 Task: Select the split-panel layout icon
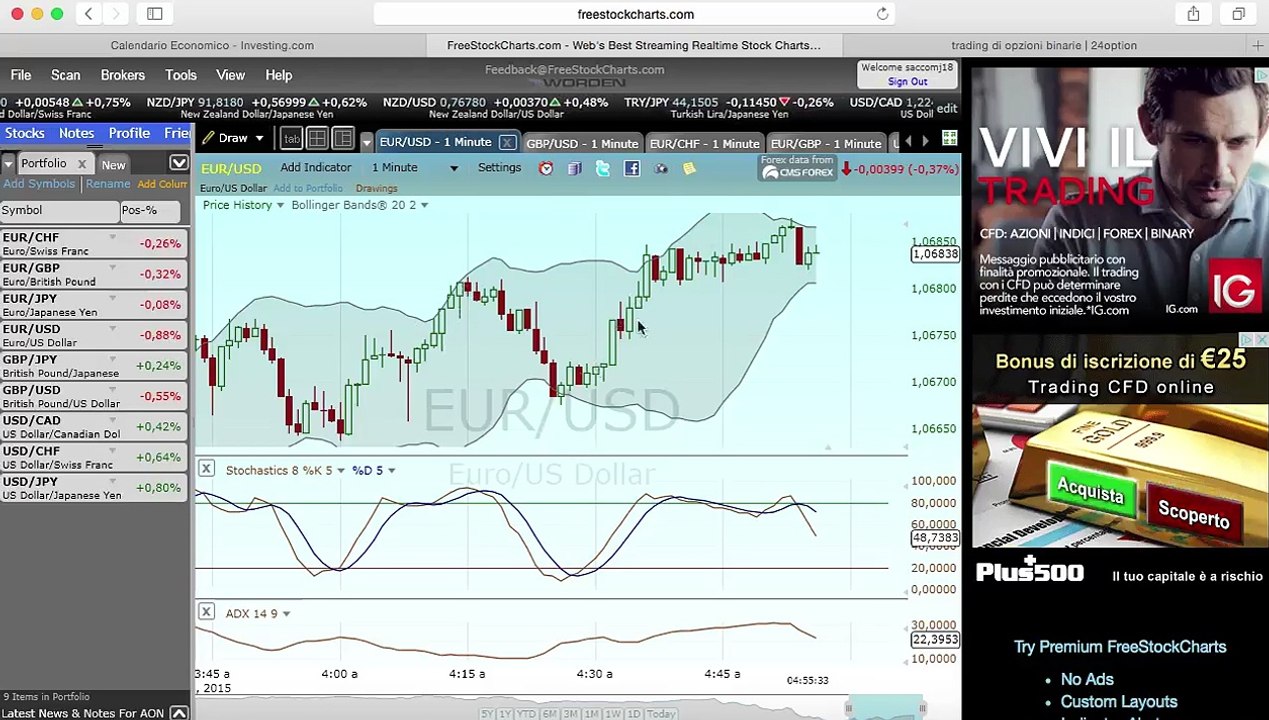click(x=342, y=139)
